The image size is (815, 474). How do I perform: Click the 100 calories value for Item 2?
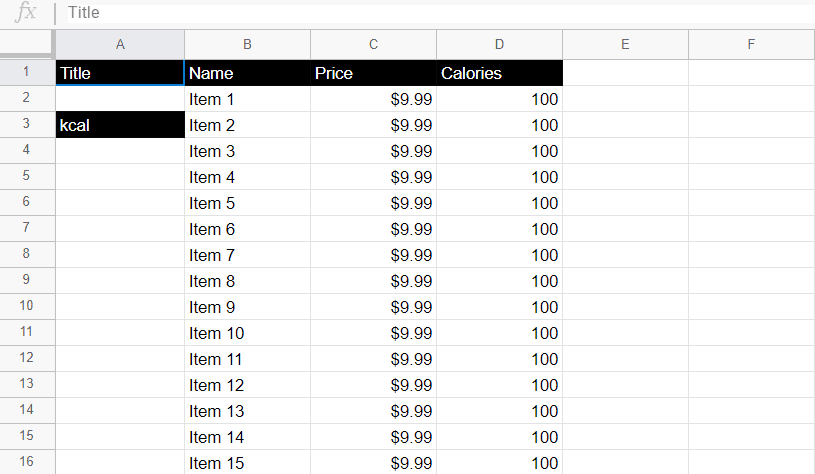499,125
